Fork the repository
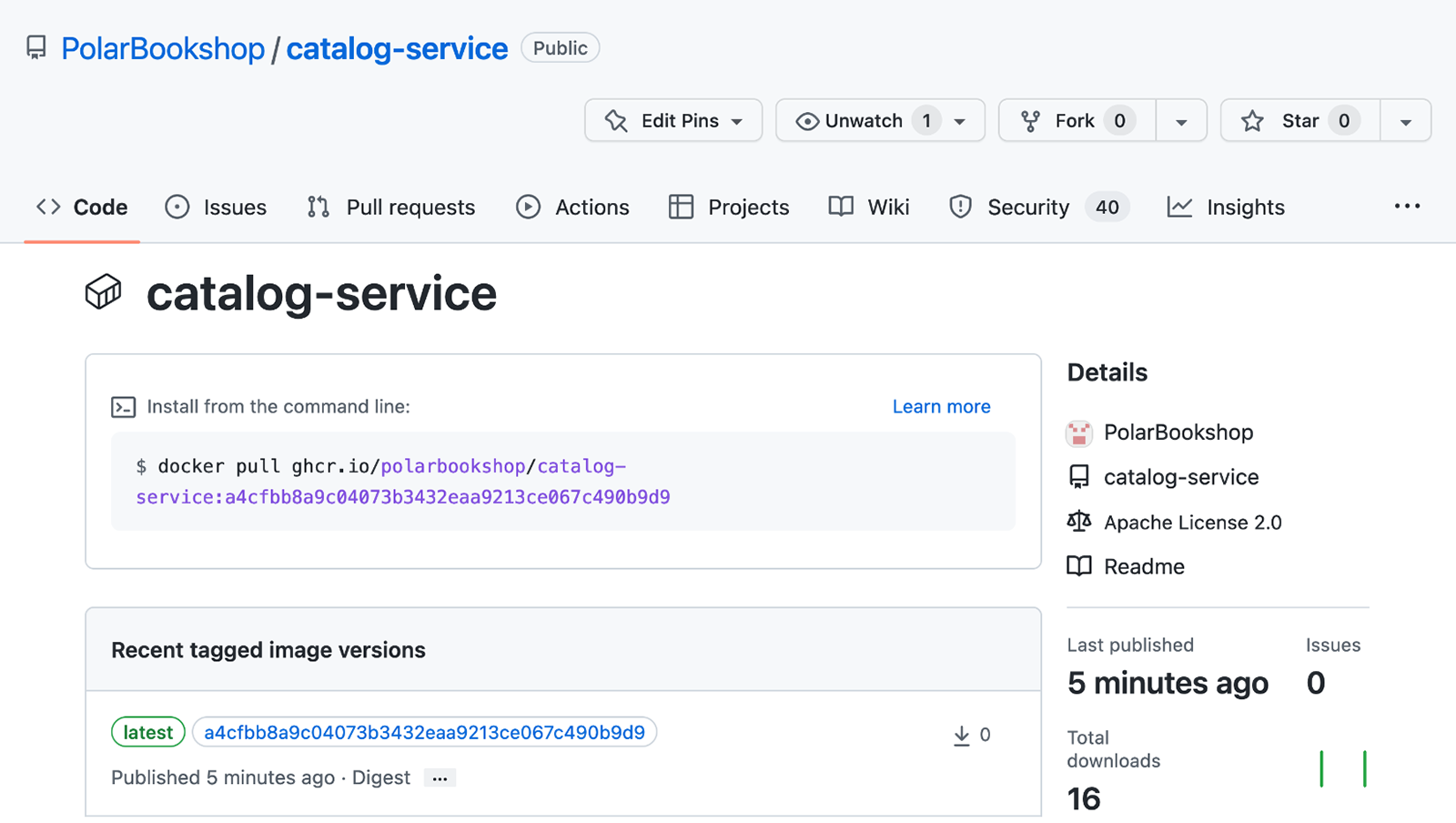 (1077, 120)
